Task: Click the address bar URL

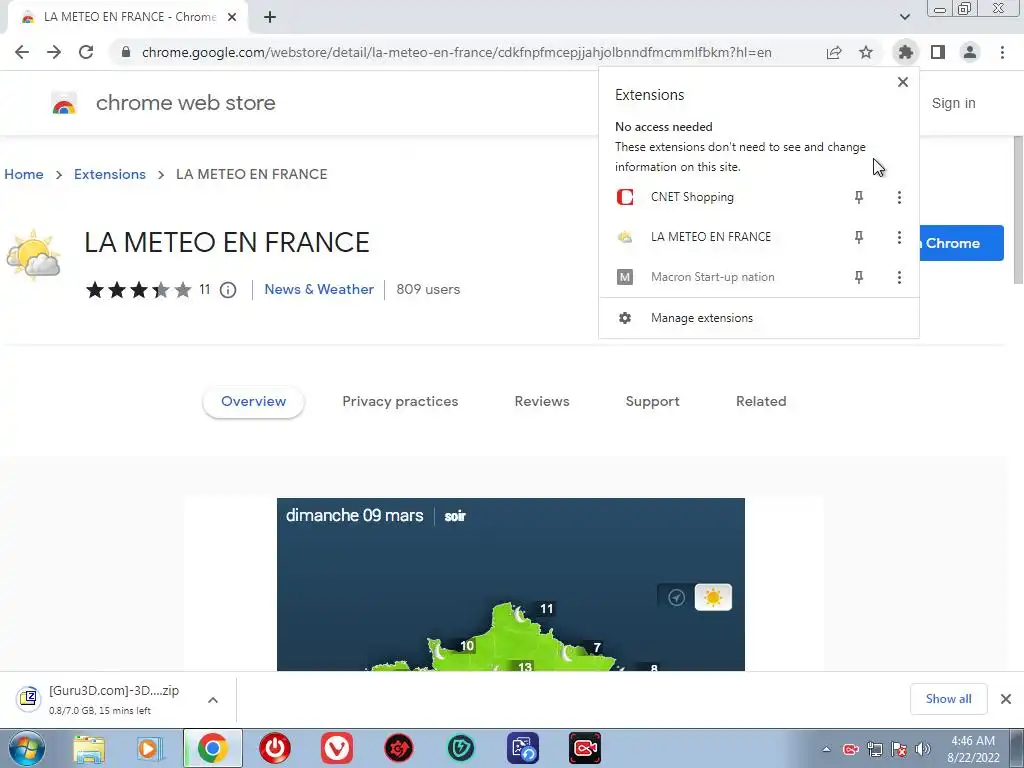Action: (x=456, y=52)
